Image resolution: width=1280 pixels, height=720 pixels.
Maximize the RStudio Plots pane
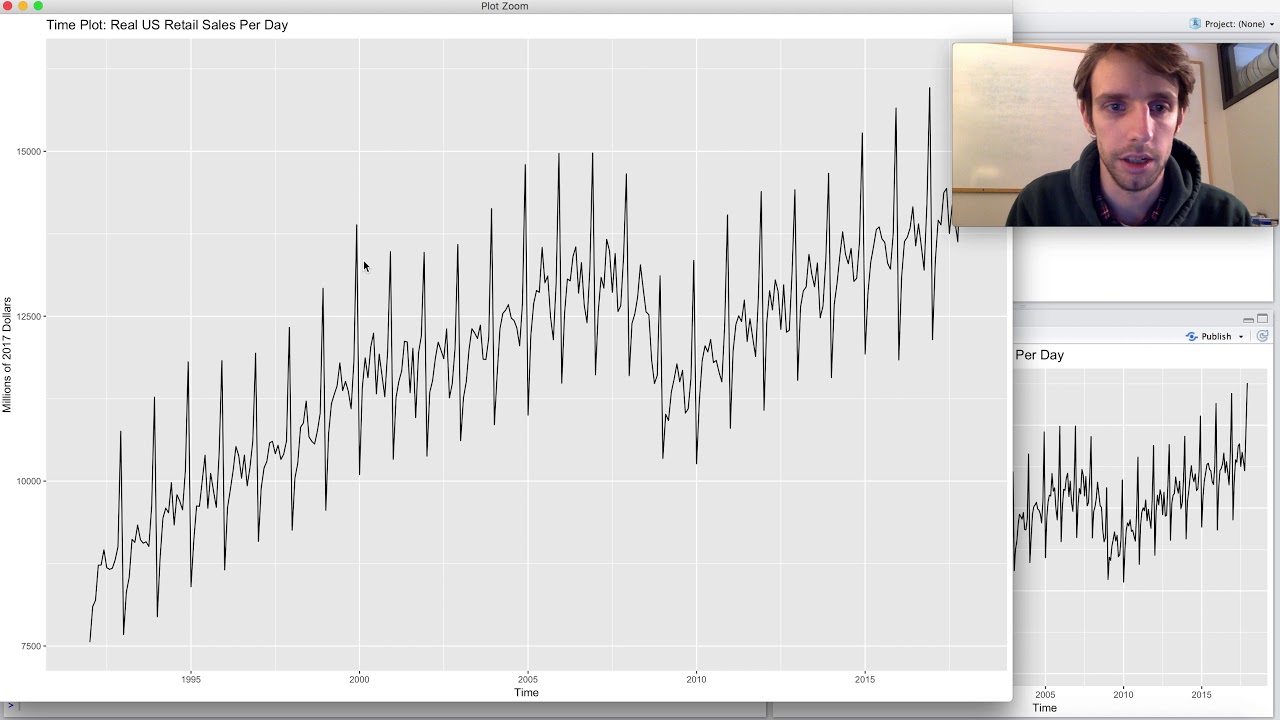[1262, 319]
